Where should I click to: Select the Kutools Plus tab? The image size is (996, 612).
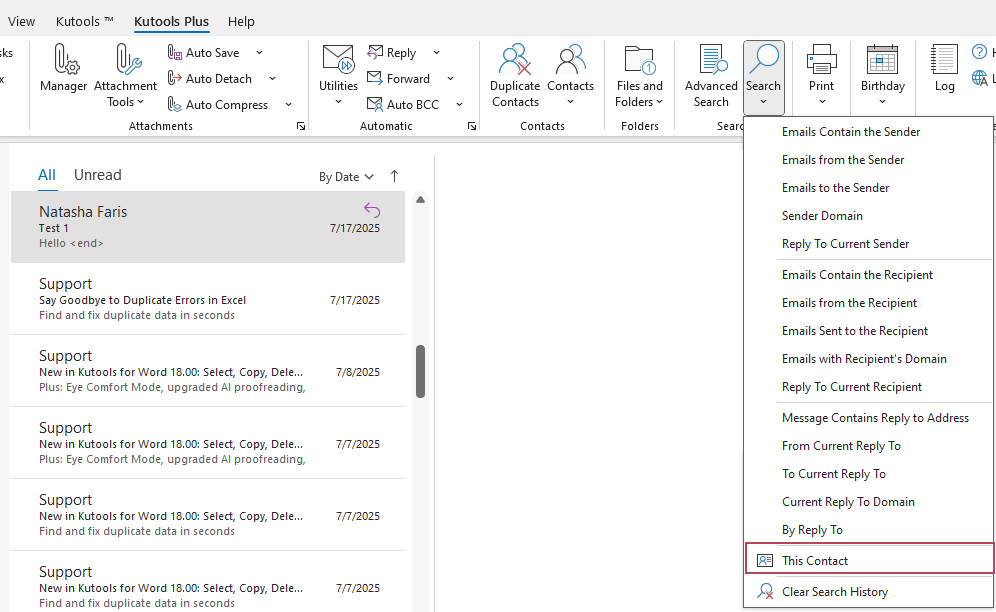pos(172,22)
